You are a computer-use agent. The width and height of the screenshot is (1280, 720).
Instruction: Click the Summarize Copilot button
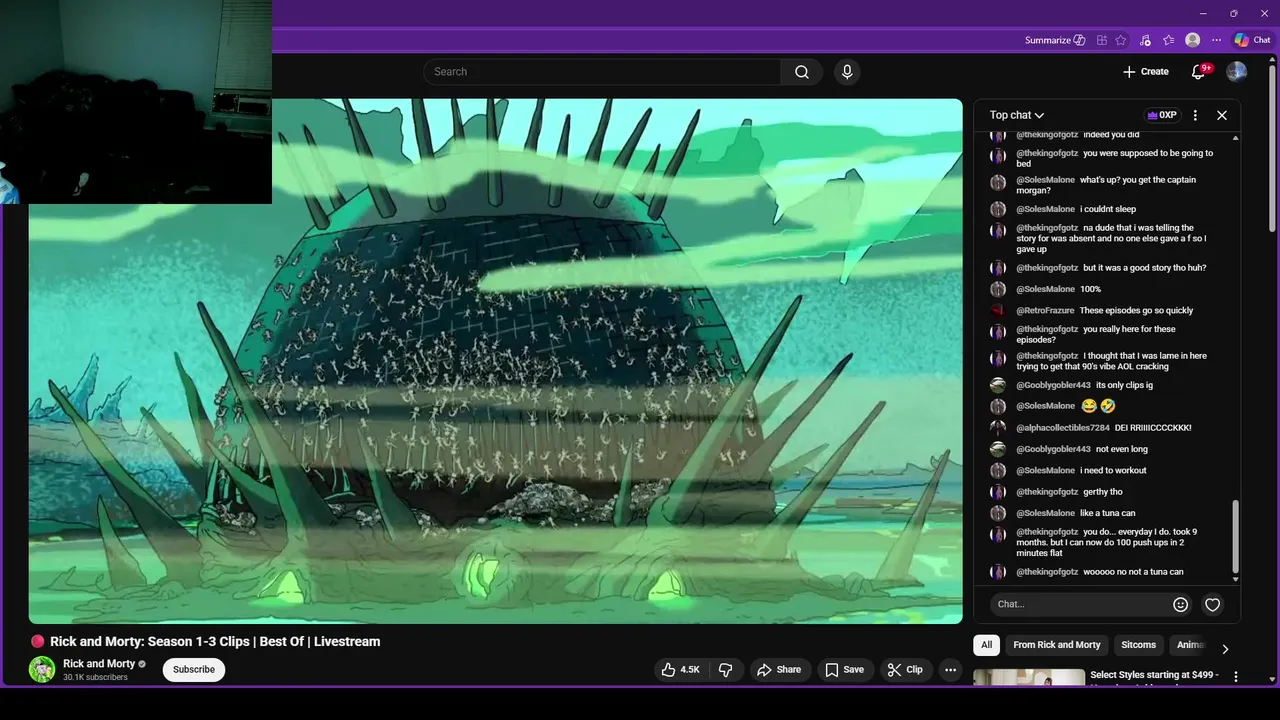pyautogui.click(x=1055, y=40)
